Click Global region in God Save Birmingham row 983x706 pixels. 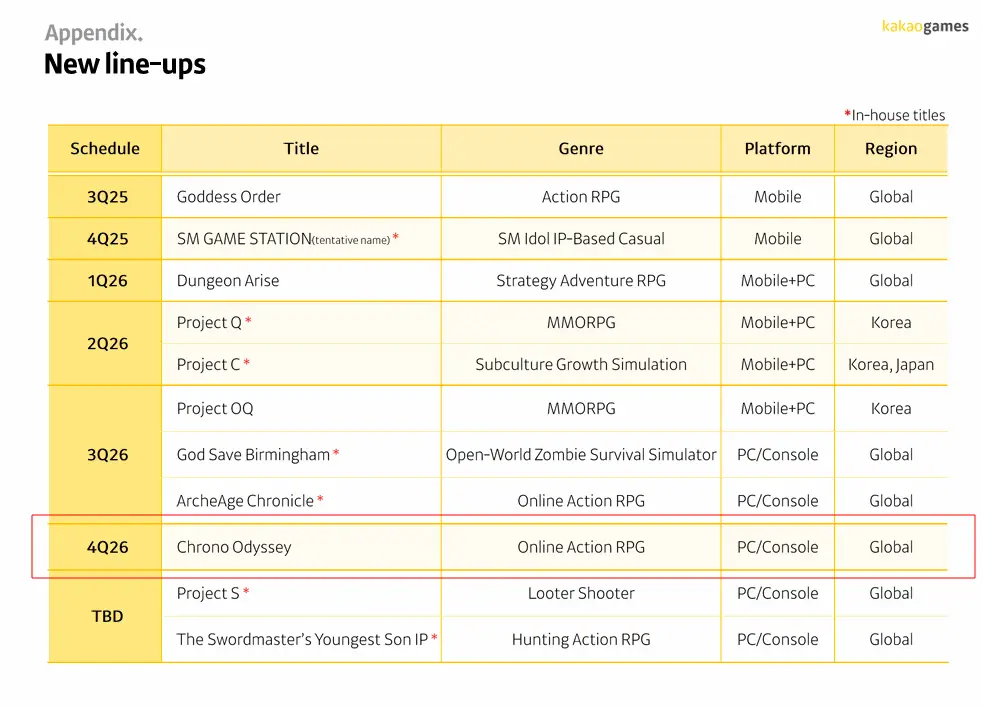coord(891,455)
